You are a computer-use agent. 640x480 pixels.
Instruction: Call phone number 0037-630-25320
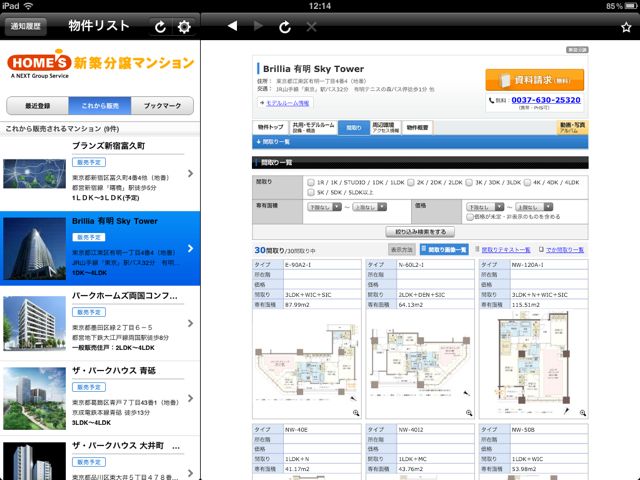click(546, 100)
